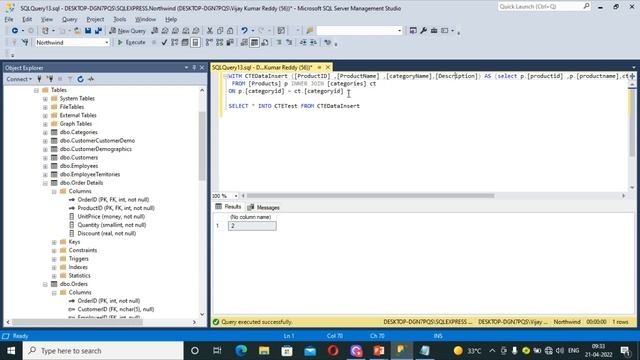Click Refresh icon in Object Explorer
This screenshot has width=640, height=360.
pyautogui.click(x=80, y=79)
